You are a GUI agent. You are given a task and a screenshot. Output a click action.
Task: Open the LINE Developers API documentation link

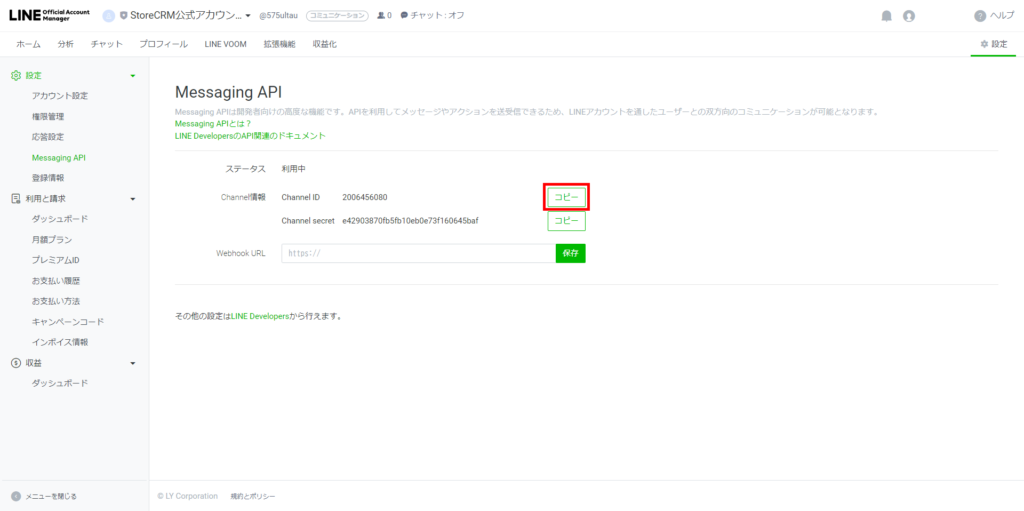250,136
